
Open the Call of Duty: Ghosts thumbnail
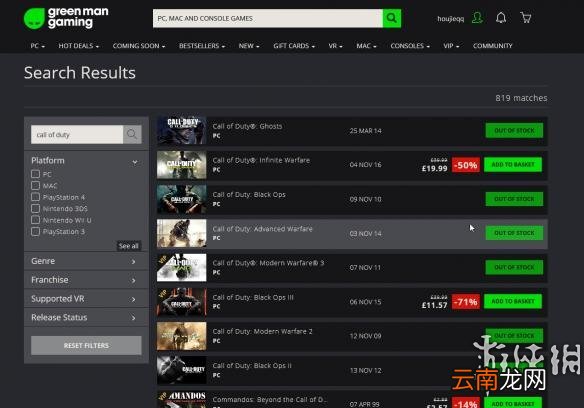(x=181, y=130)
